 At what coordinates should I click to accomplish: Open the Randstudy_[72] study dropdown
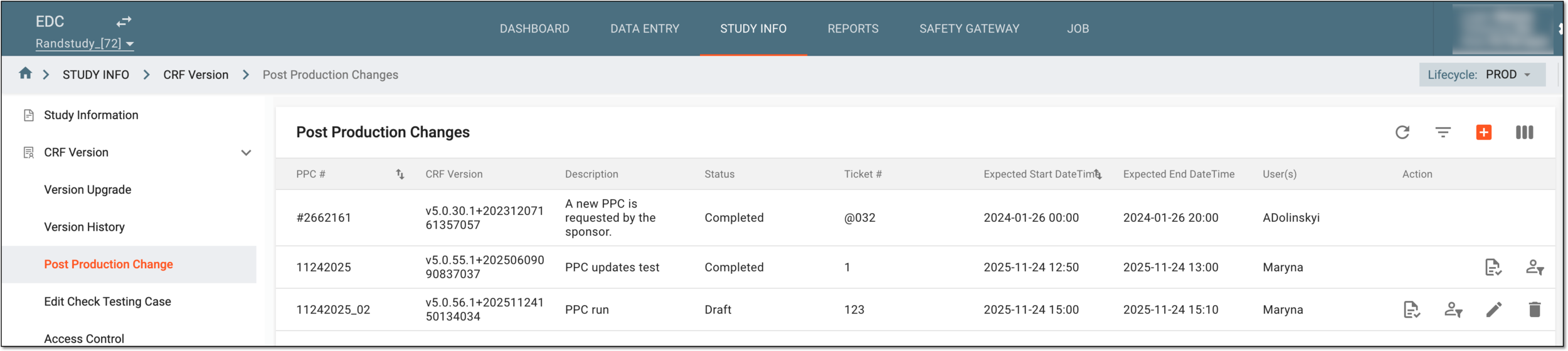[x=85, y=44]
